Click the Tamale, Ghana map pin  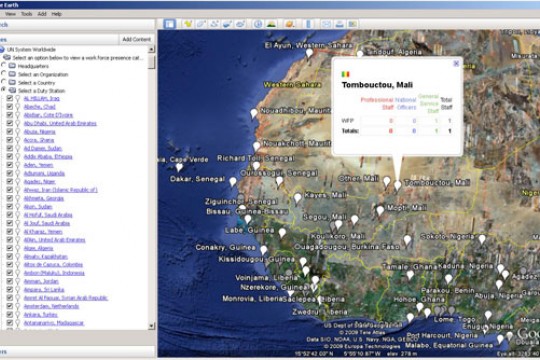[x=410, y=275]
